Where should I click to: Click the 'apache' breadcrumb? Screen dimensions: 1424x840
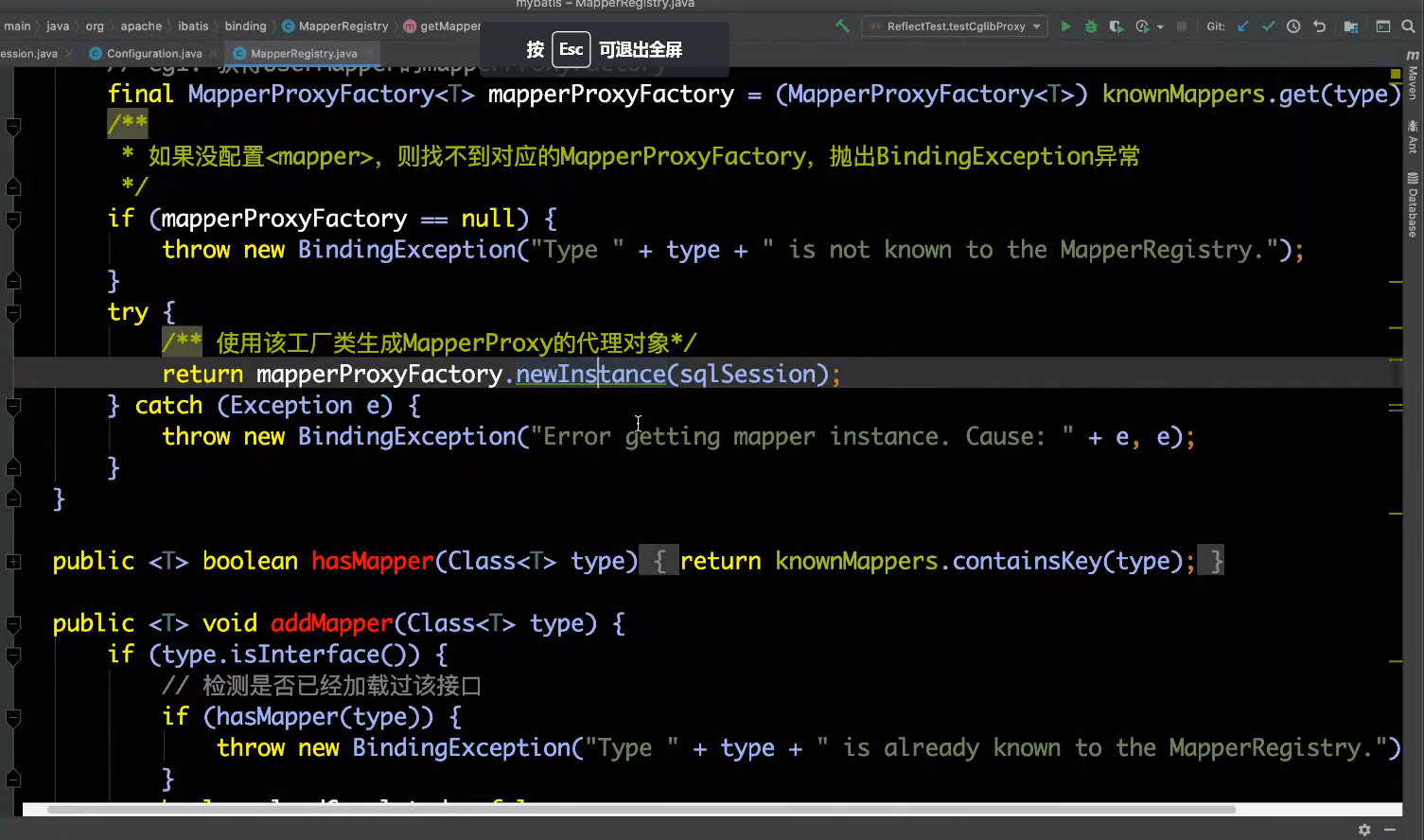141,26
